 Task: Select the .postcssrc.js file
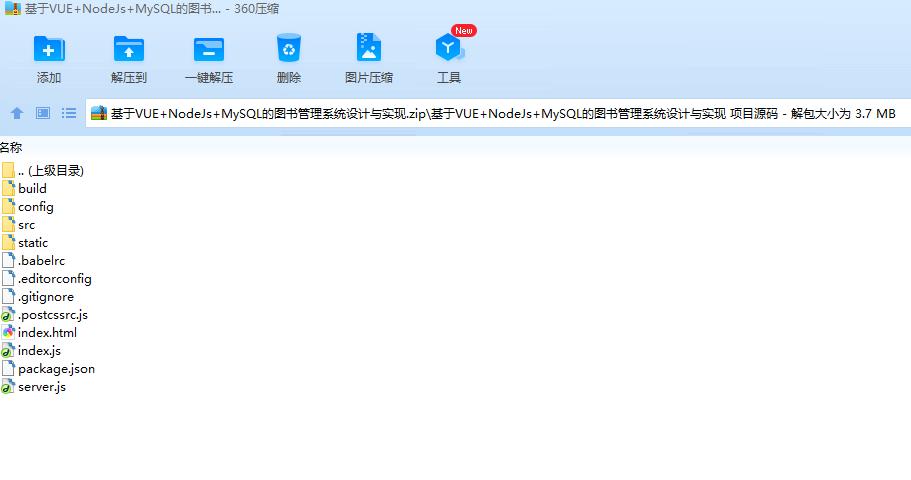(53, 314)
